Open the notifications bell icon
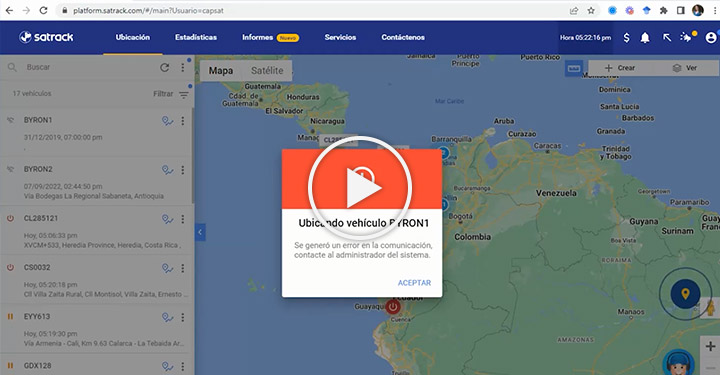The width and height of the screenshot is (720, 375). pos(645,38)
